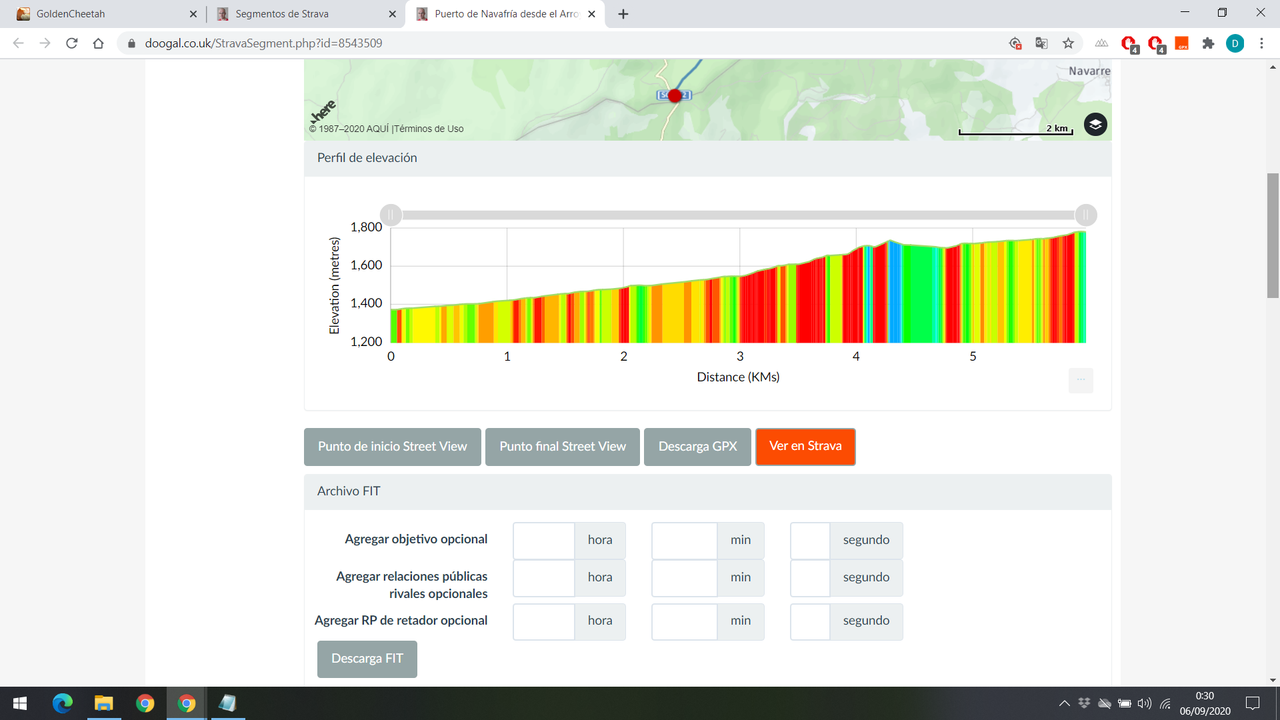Open the orange GPX extension icon
This screenshot has height=720, width=1280.
(1181, 43)
